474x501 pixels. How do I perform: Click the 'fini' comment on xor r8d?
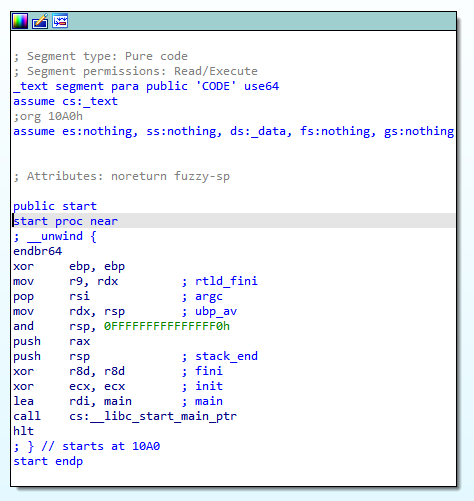(x=209, y=371)
